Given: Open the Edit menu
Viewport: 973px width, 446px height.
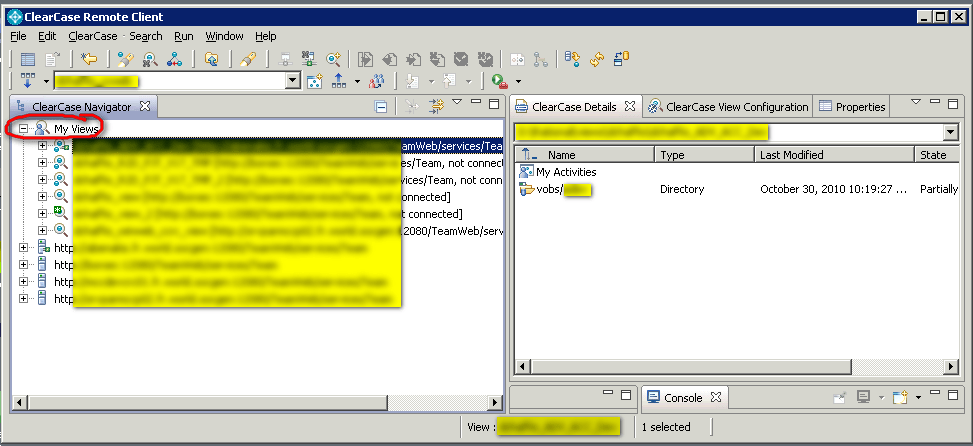Looking at the screenshot, I should click(47, 36).
